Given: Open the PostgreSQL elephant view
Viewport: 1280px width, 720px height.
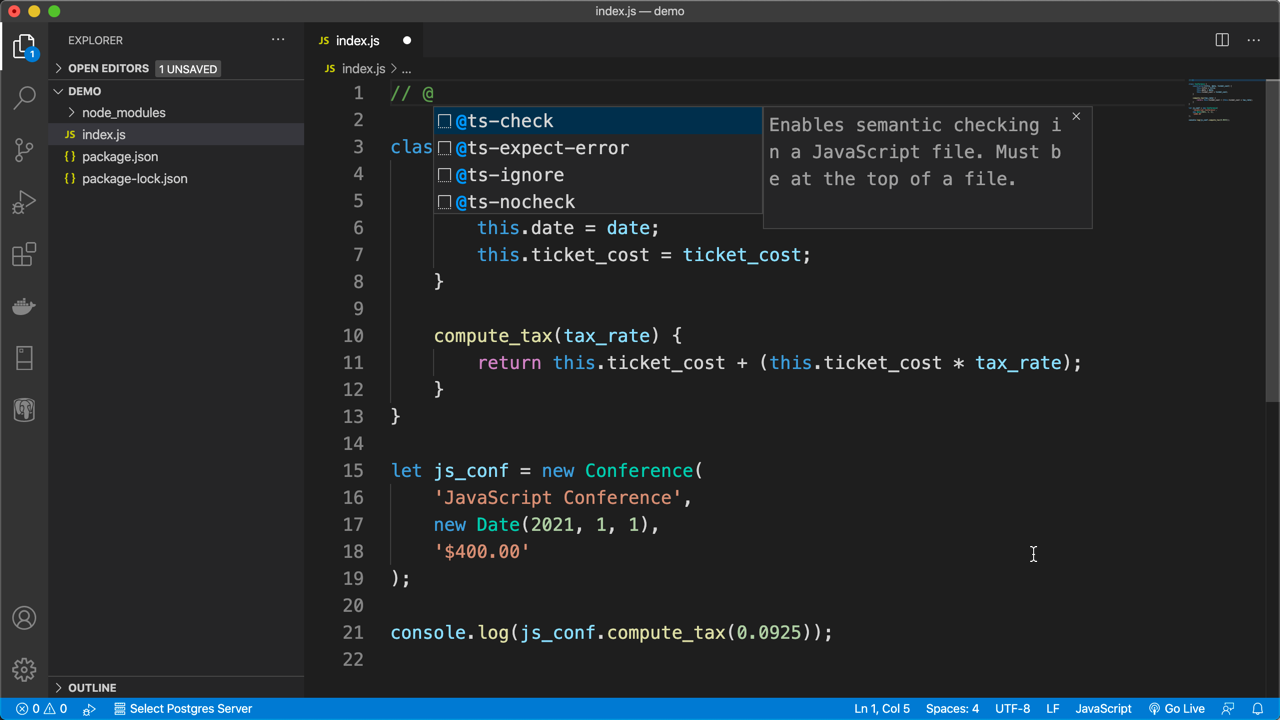Looking at the screenshot, I should pos(24,410).
